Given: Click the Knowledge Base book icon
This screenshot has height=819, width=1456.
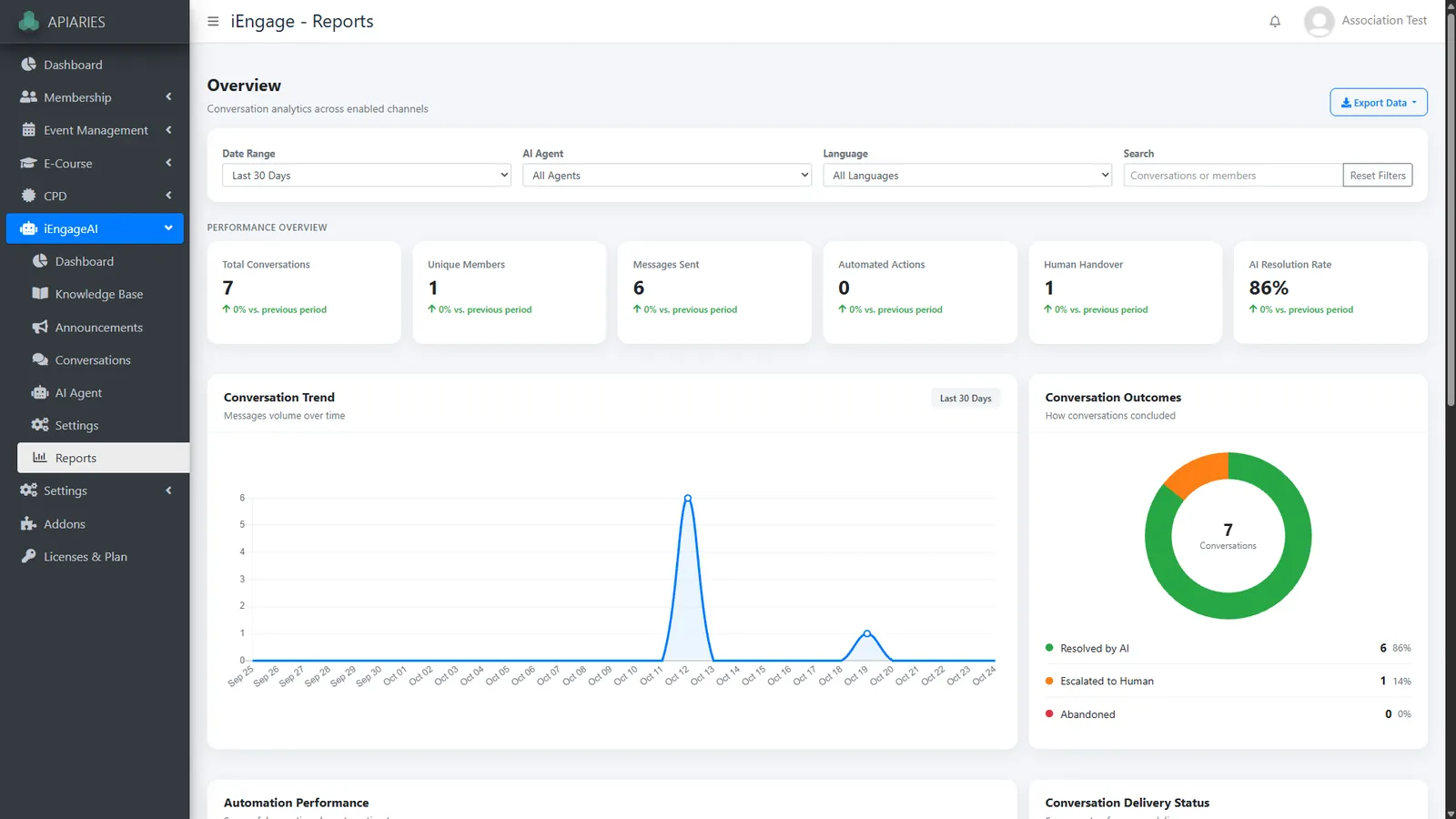Looking at the screenshot, I should pos(40,294).
